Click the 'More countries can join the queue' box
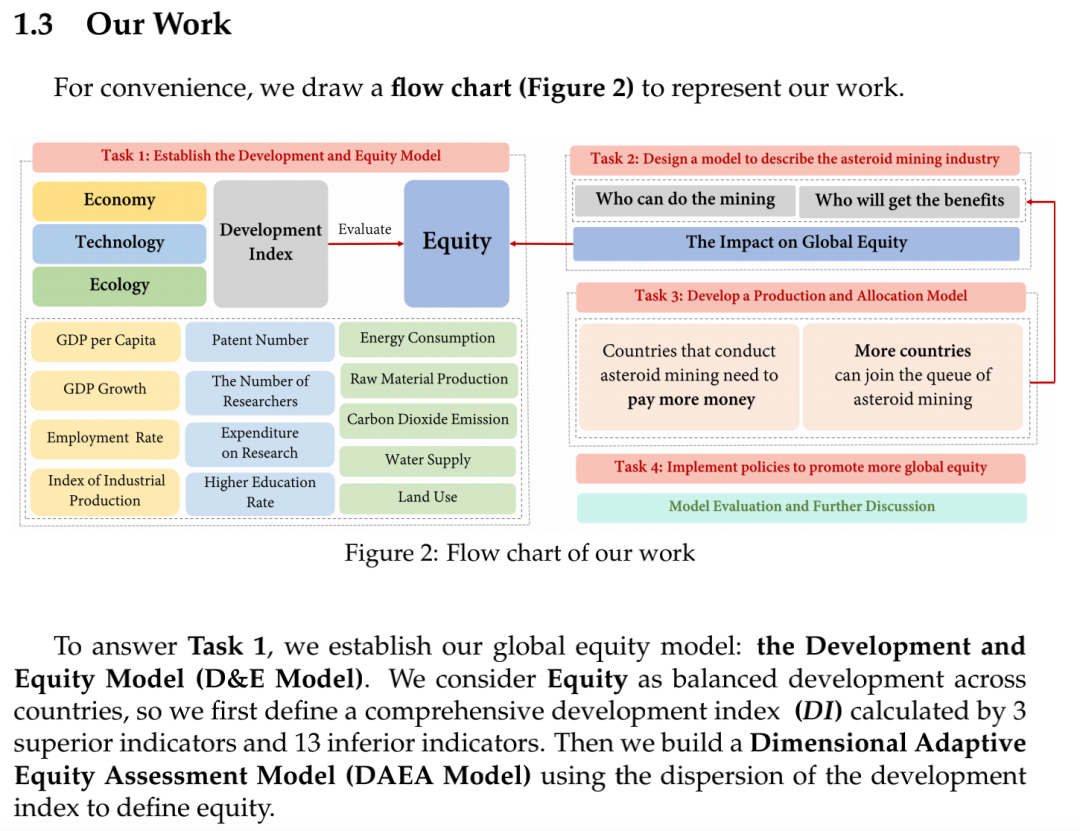Screen dimensions: 1080x831 point(913,377)
